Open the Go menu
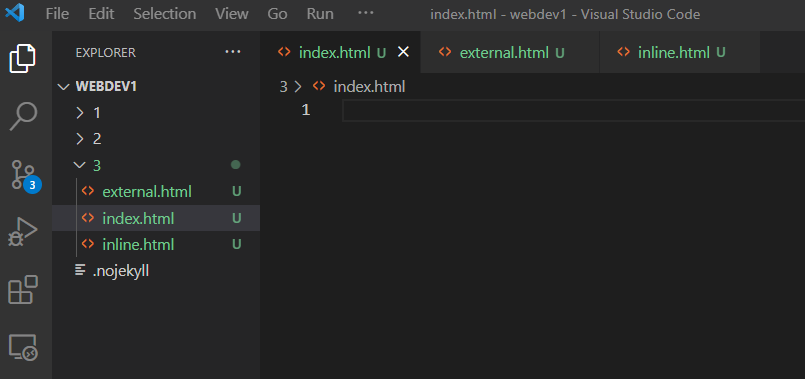 (x=277, y=14)
